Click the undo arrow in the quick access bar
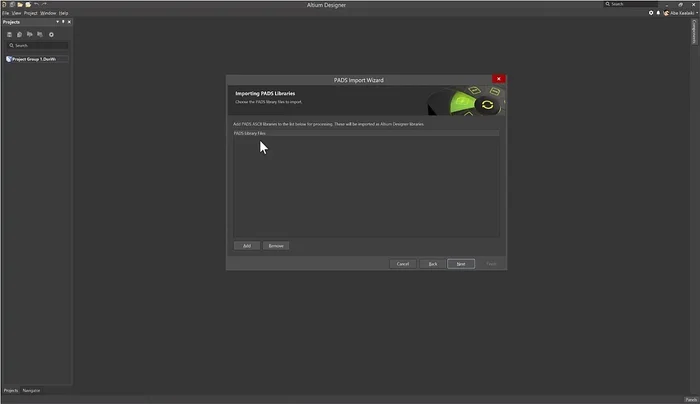 point(37,5)
